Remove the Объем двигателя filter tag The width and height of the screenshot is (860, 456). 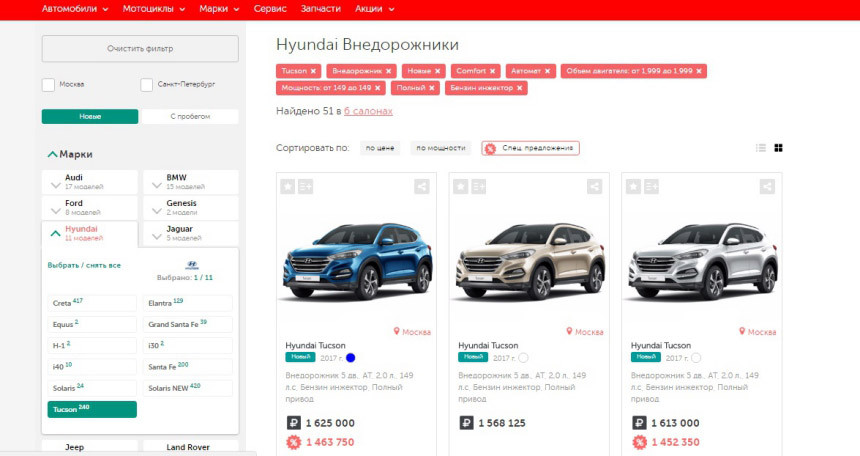699,71
